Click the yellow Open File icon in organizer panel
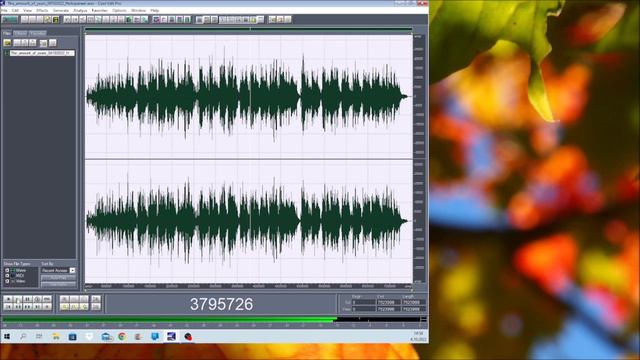Screen dimensions: 640x360 [7, 43]
